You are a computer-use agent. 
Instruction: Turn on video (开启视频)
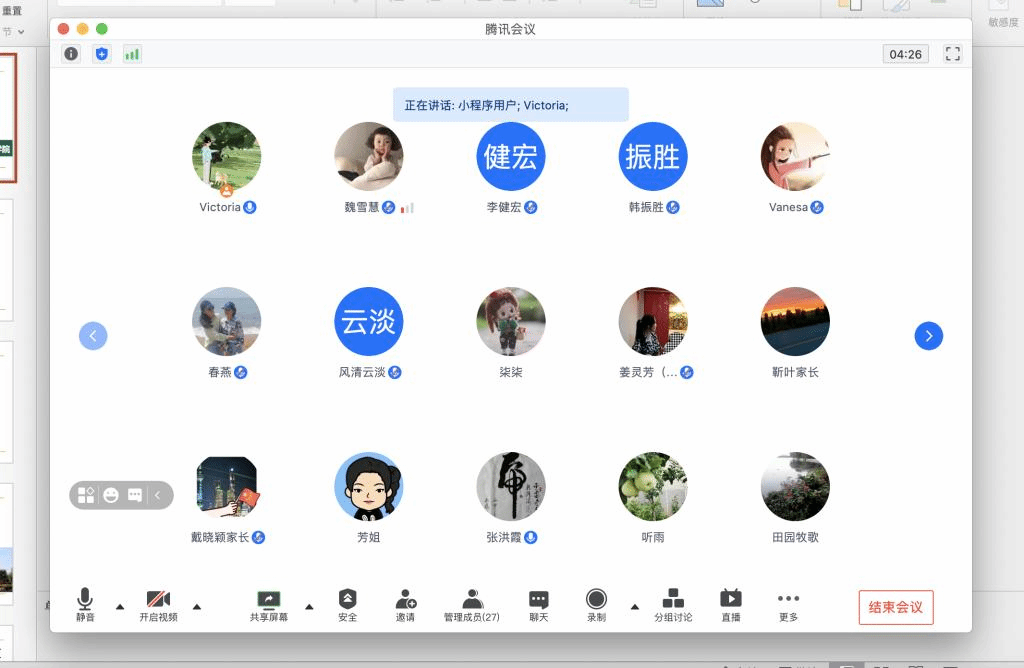tap(158, 604)
